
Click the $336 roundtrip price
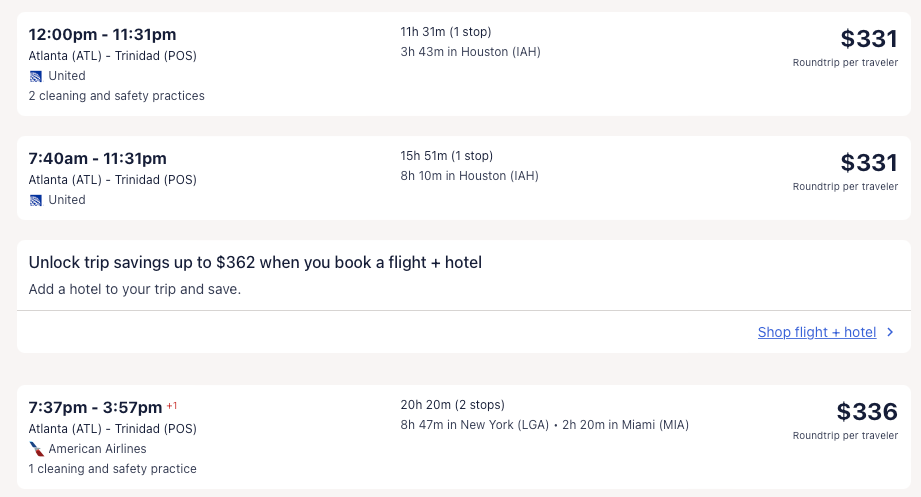point(867,411)
